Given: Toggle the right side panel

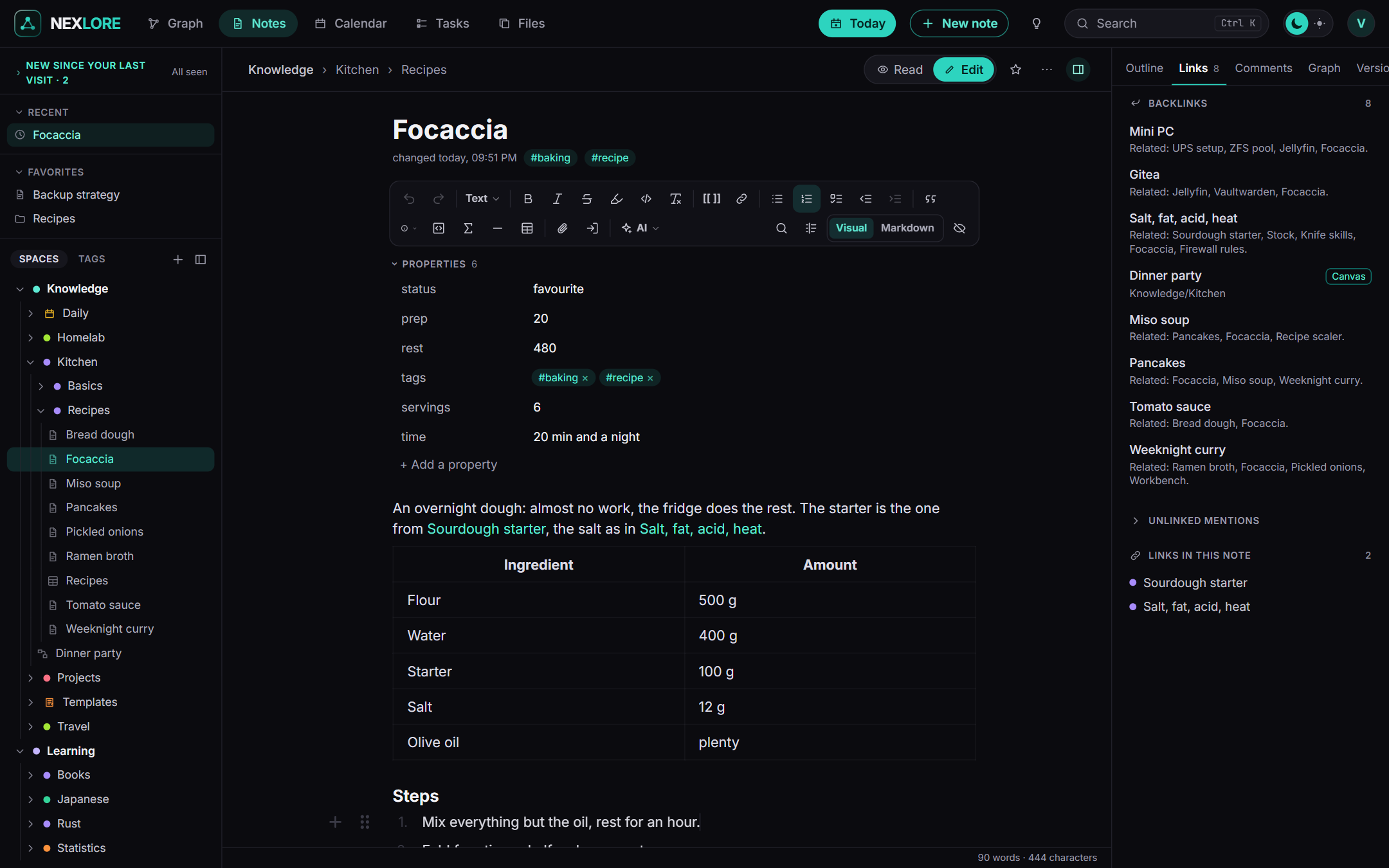Looking at the screenshot, I should click(x=1078, y=69).
